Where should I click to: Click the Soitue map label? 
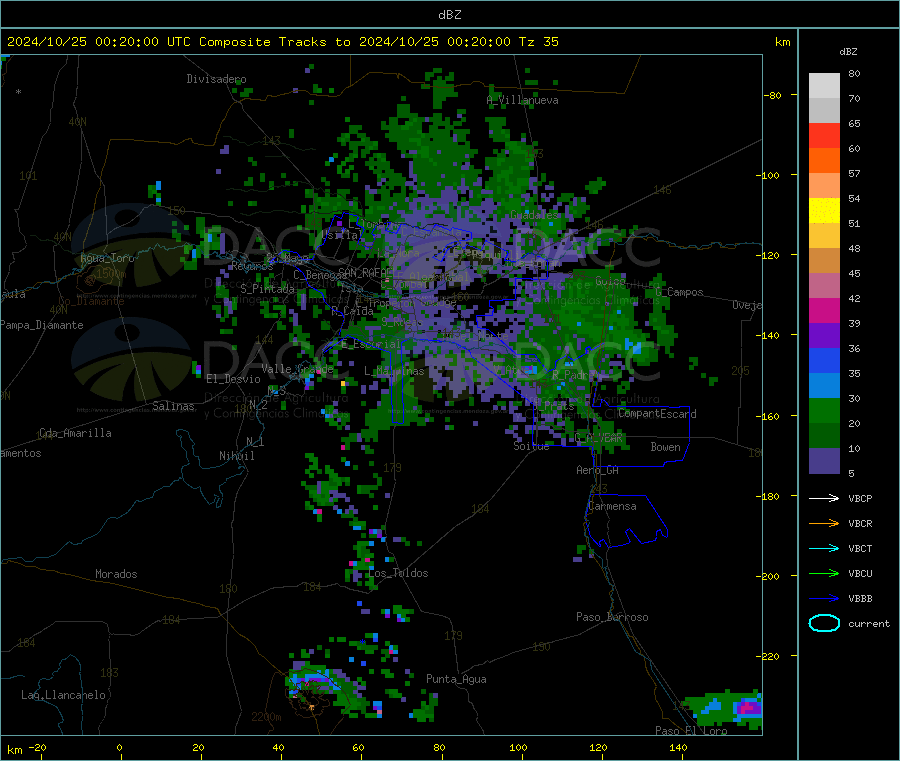(x=531, y=446)
